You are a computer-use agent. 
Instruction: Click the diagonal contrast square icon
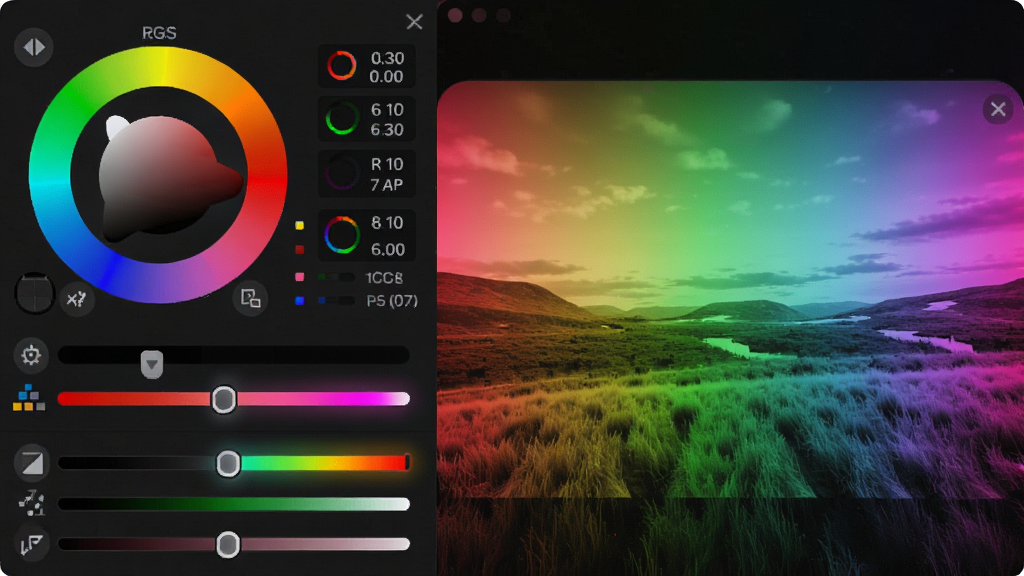pyautogui.click(x=31, y=463)
